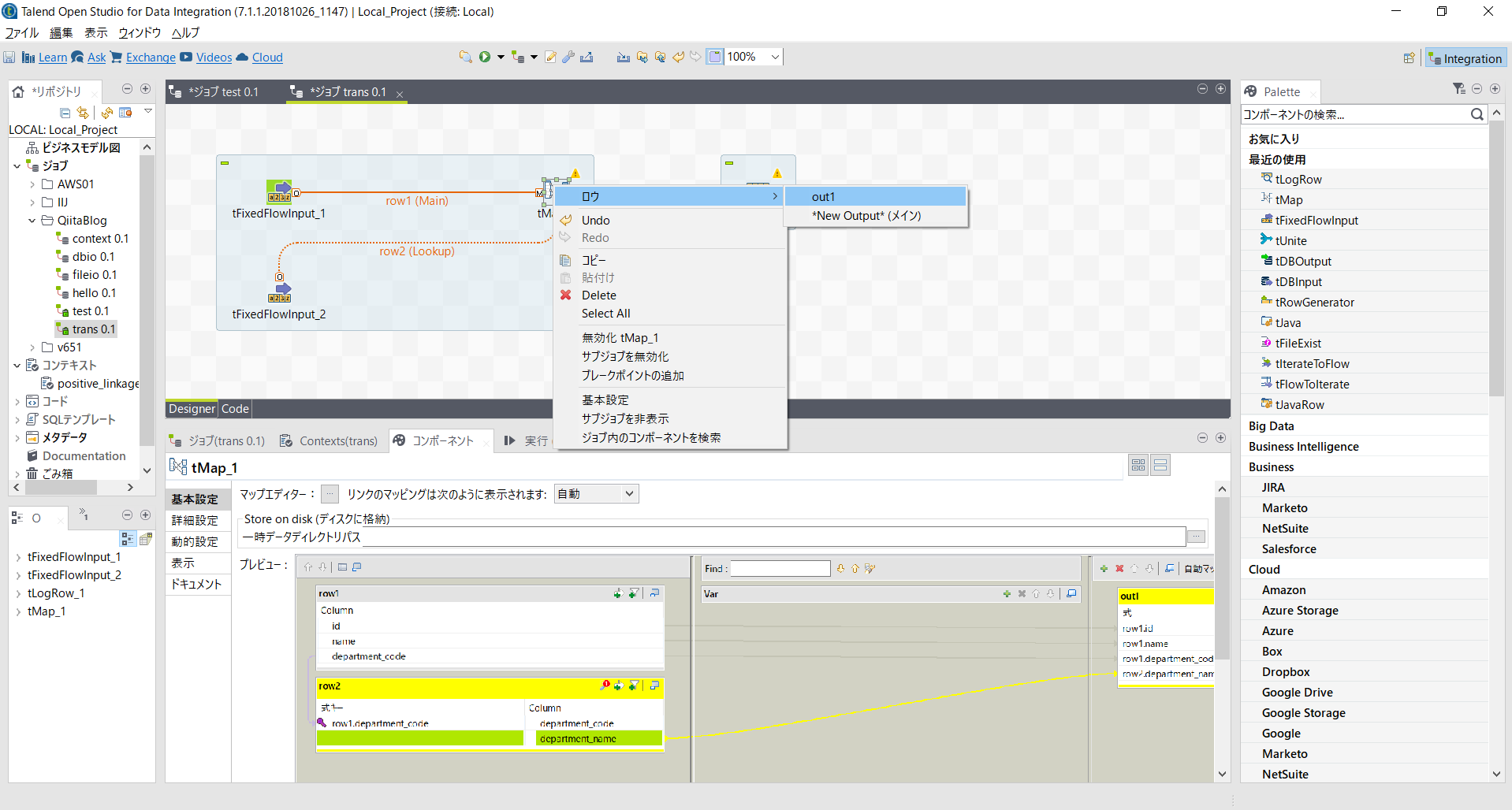Image resolution: width=1512 pixels, height=810 pixels.
Task: Open the link mapping display dropdown set to 自動
Action: point(628,493)
